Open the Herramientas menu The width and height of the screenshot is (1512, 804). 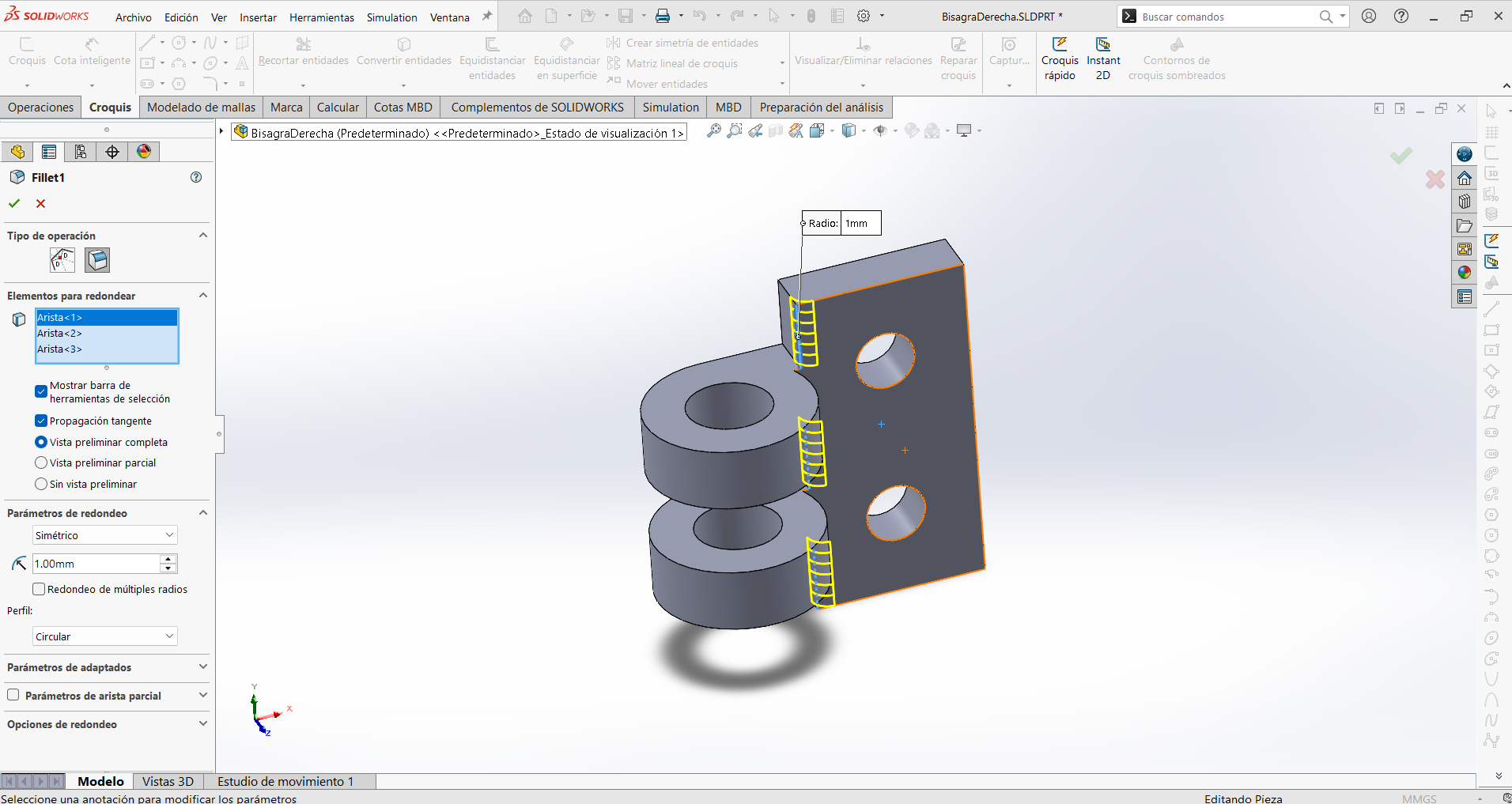coord(321,17)
